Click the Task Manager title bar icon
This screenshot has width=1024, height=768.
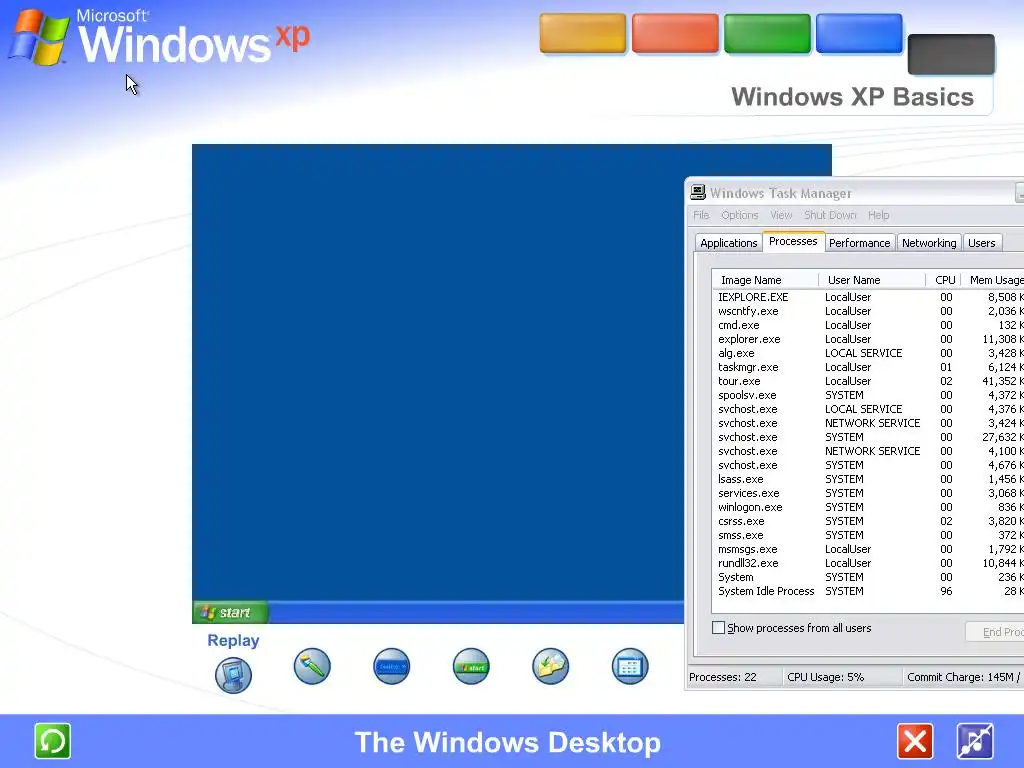tap(698, 192)
